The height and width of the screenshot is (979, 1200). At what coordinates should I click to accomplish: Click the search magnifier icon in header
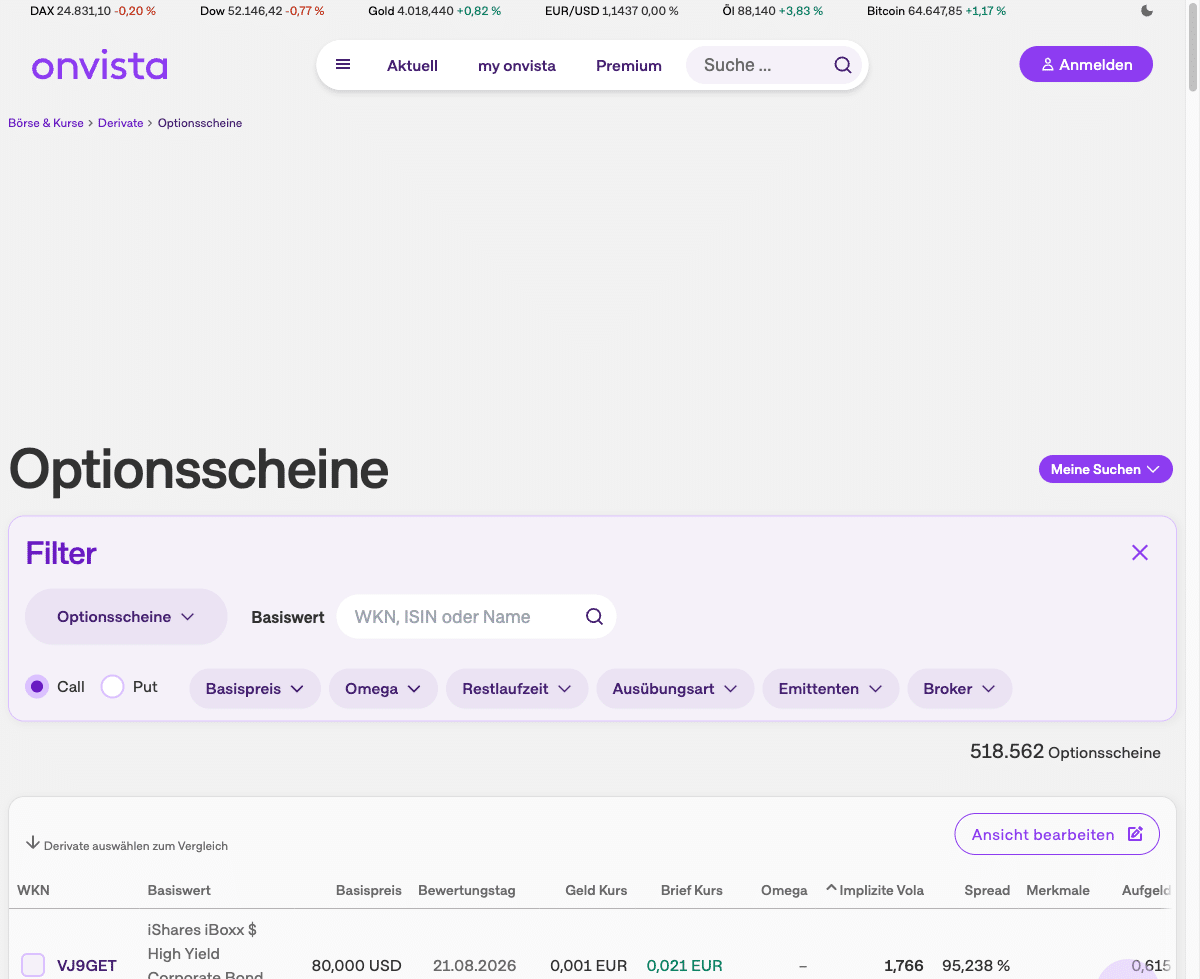click(843, 65)
